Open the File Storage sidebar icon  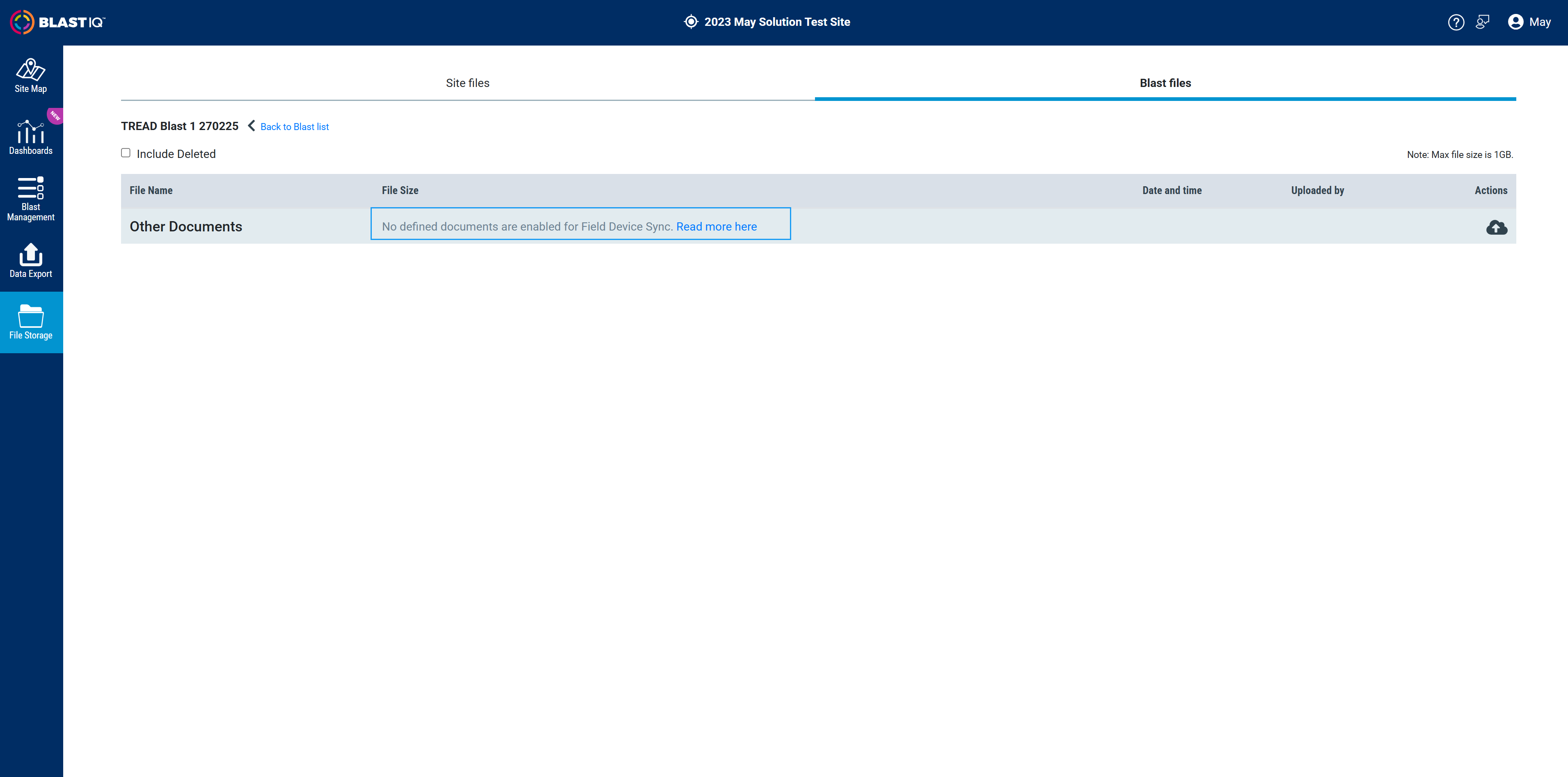click(x=30, y=322)
